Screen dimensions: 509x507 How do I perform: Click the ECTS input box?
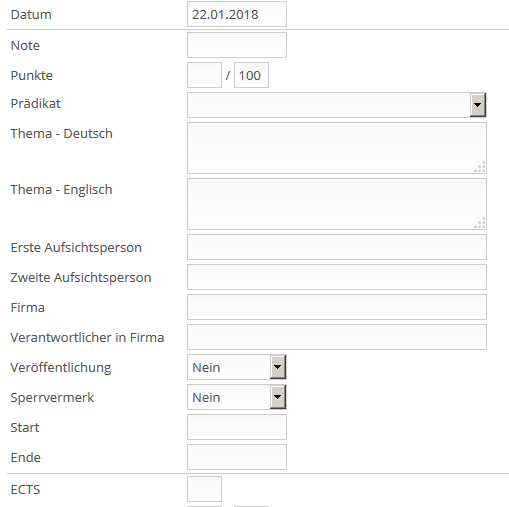204,489
